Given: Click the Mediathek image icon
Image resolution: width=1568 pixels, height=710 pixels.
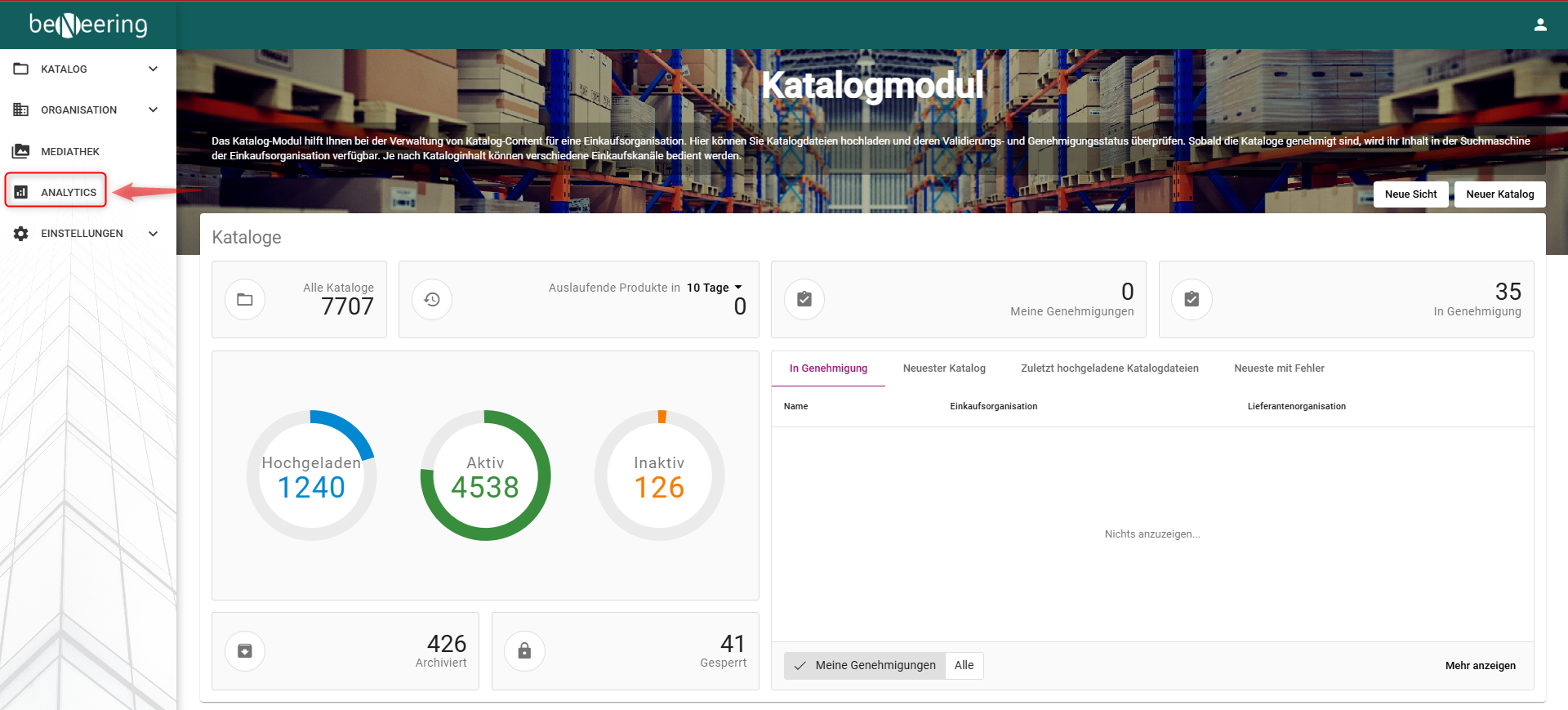Looking at the screenshot, I should click(21, 151).
